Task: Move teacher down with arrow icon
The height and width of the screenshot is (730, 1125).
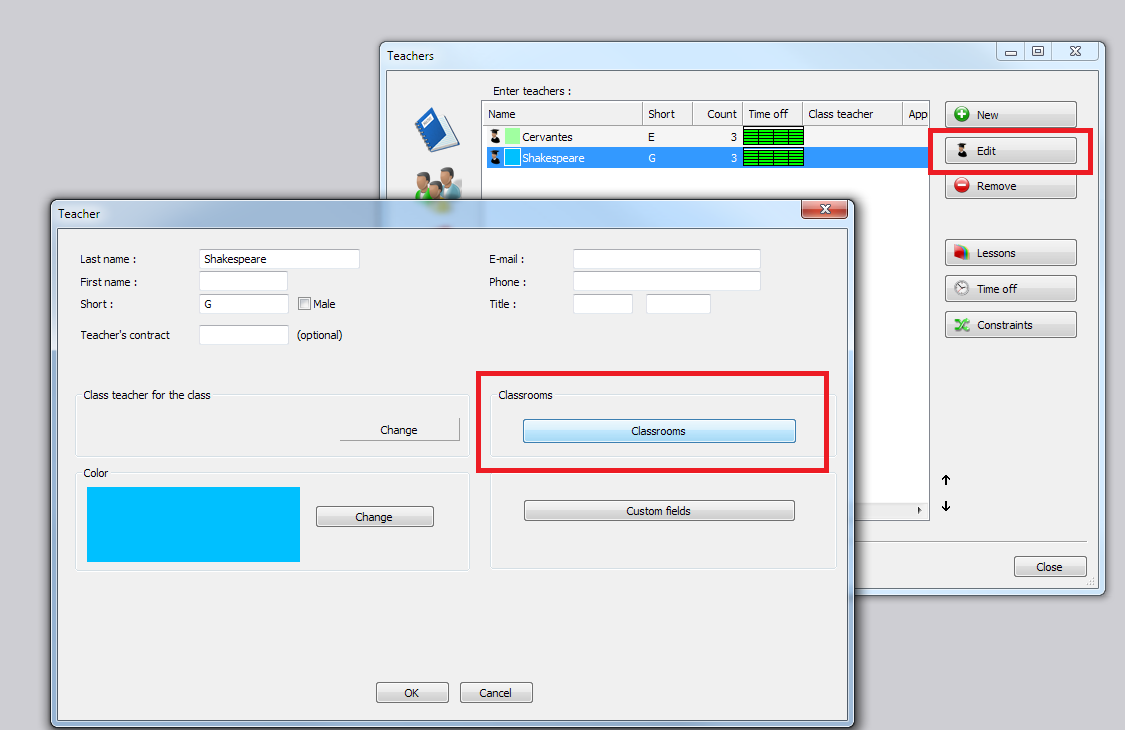Action: (946, 506)
